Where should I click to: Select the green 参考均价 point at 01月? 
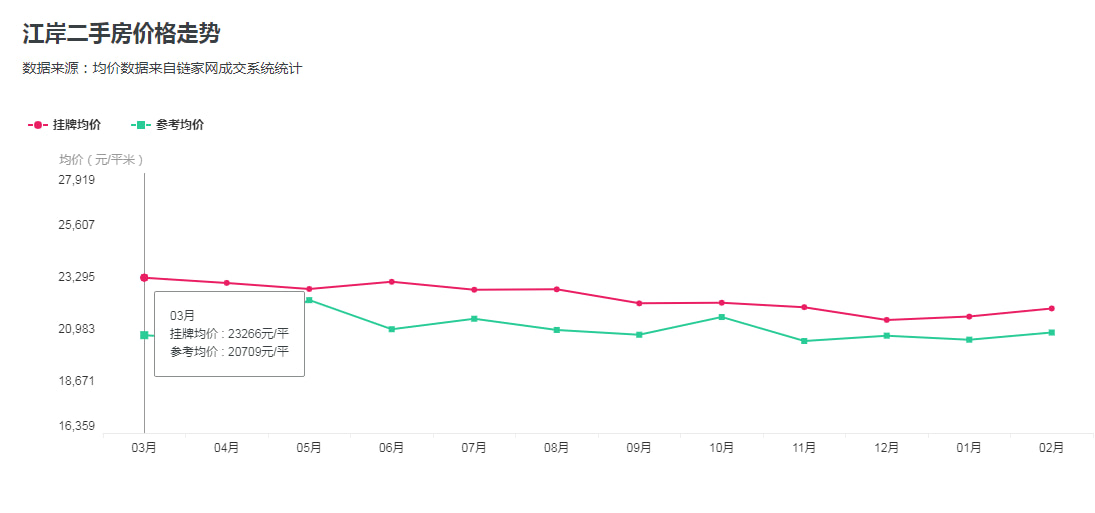click(x=969, y=340)
